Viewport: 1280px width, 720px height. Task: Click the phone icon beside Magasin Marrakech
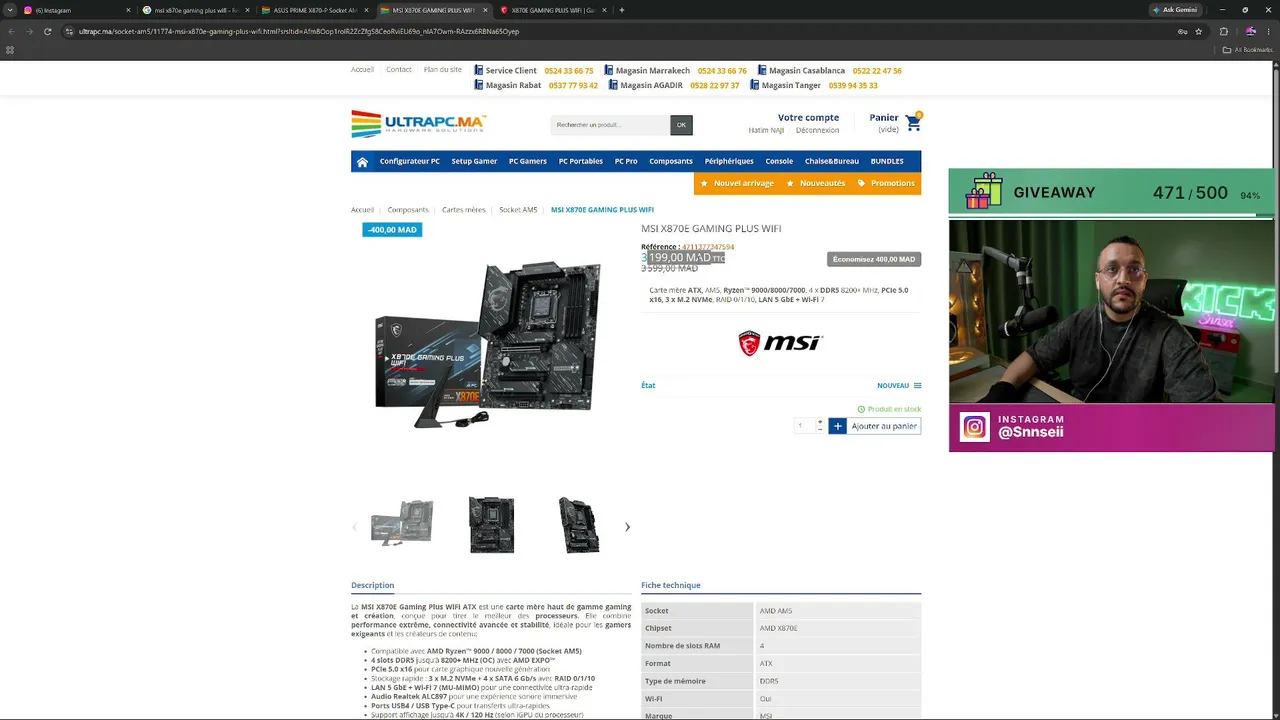(x=608, y=70)
